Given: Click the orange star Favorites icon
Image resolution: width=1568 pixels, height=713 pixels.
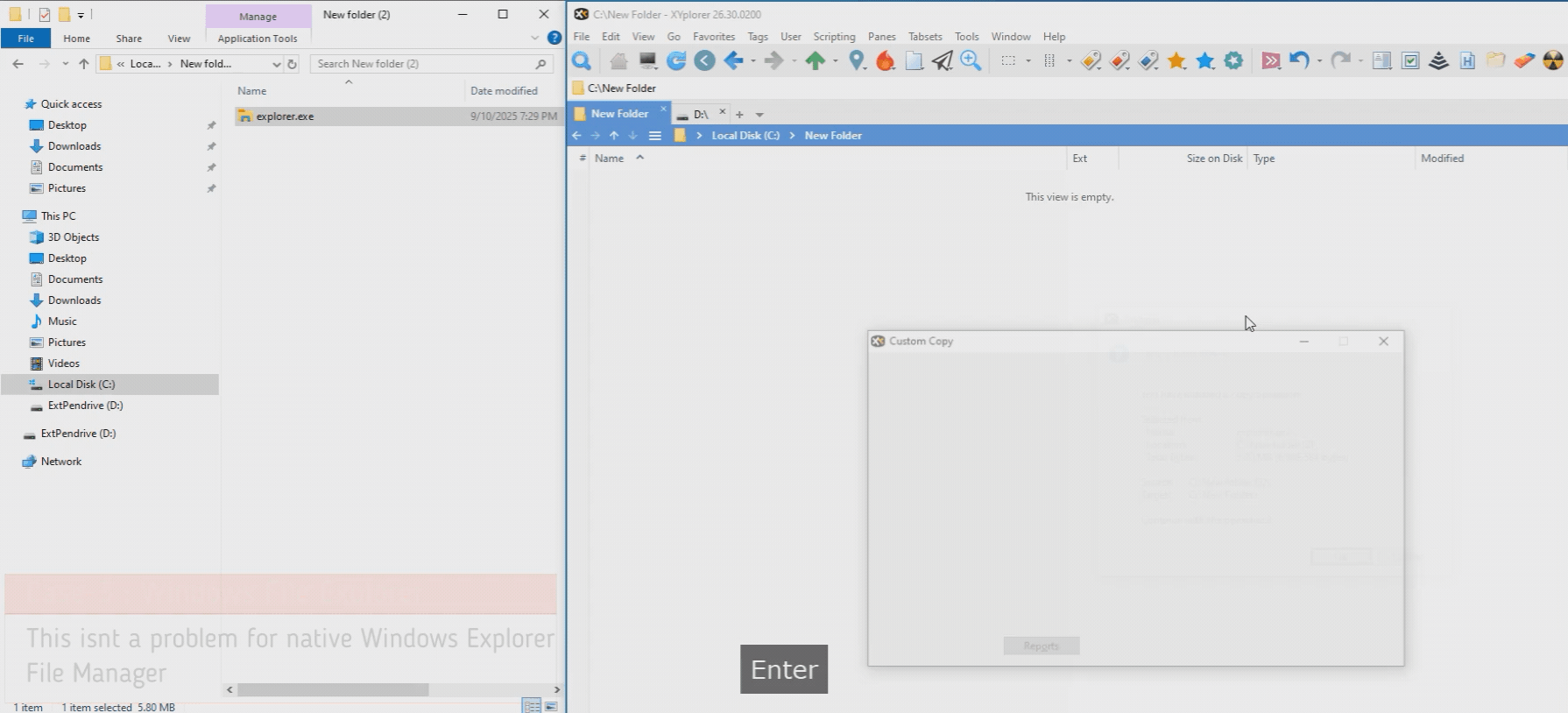Looking at the screenshot, I should coord(1176,60).
